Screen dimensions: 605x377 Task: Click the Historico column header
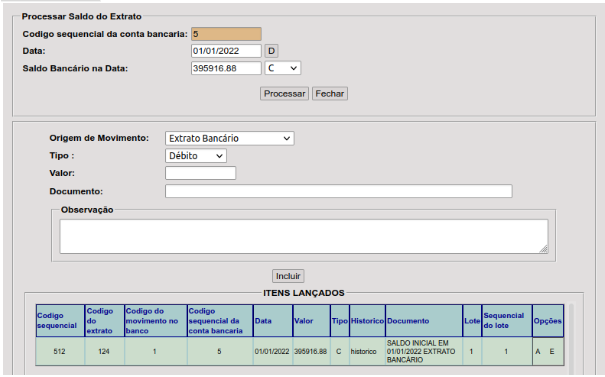[x=367, y=321]
